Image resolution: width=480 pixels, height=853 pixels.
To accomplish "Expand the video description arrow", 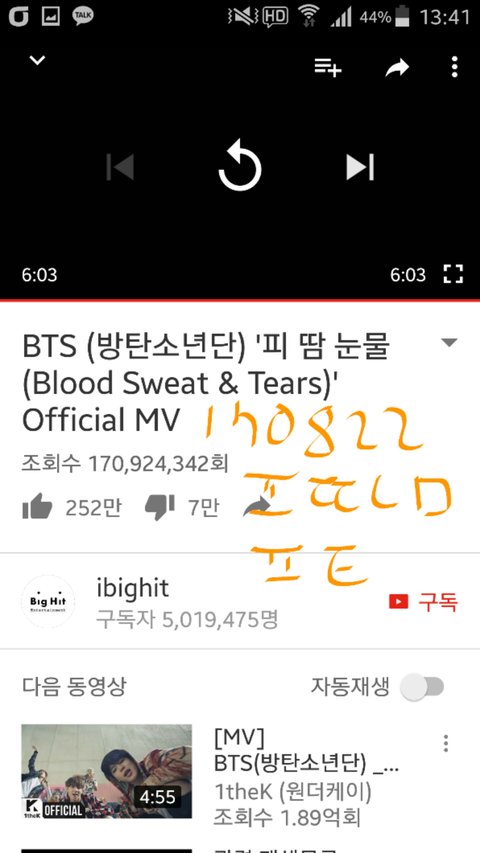I will pos(449,343).
